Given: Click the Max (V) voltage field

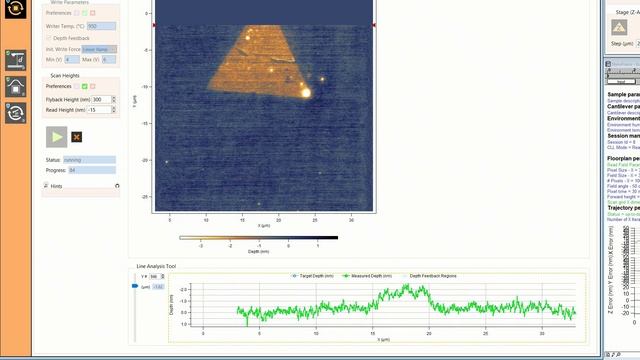Looking at the screenshot, I should [x=109, y=60].
